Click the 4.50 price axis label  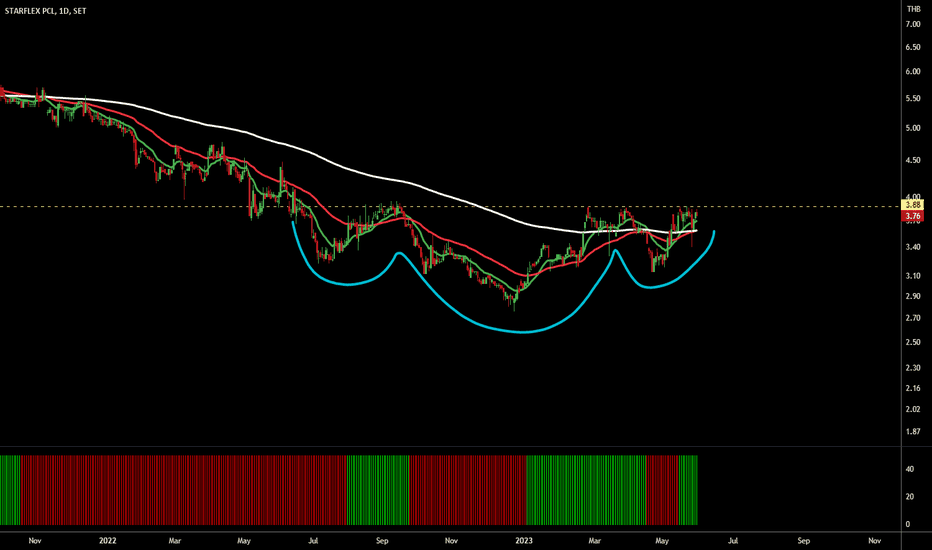click(913, 160)
